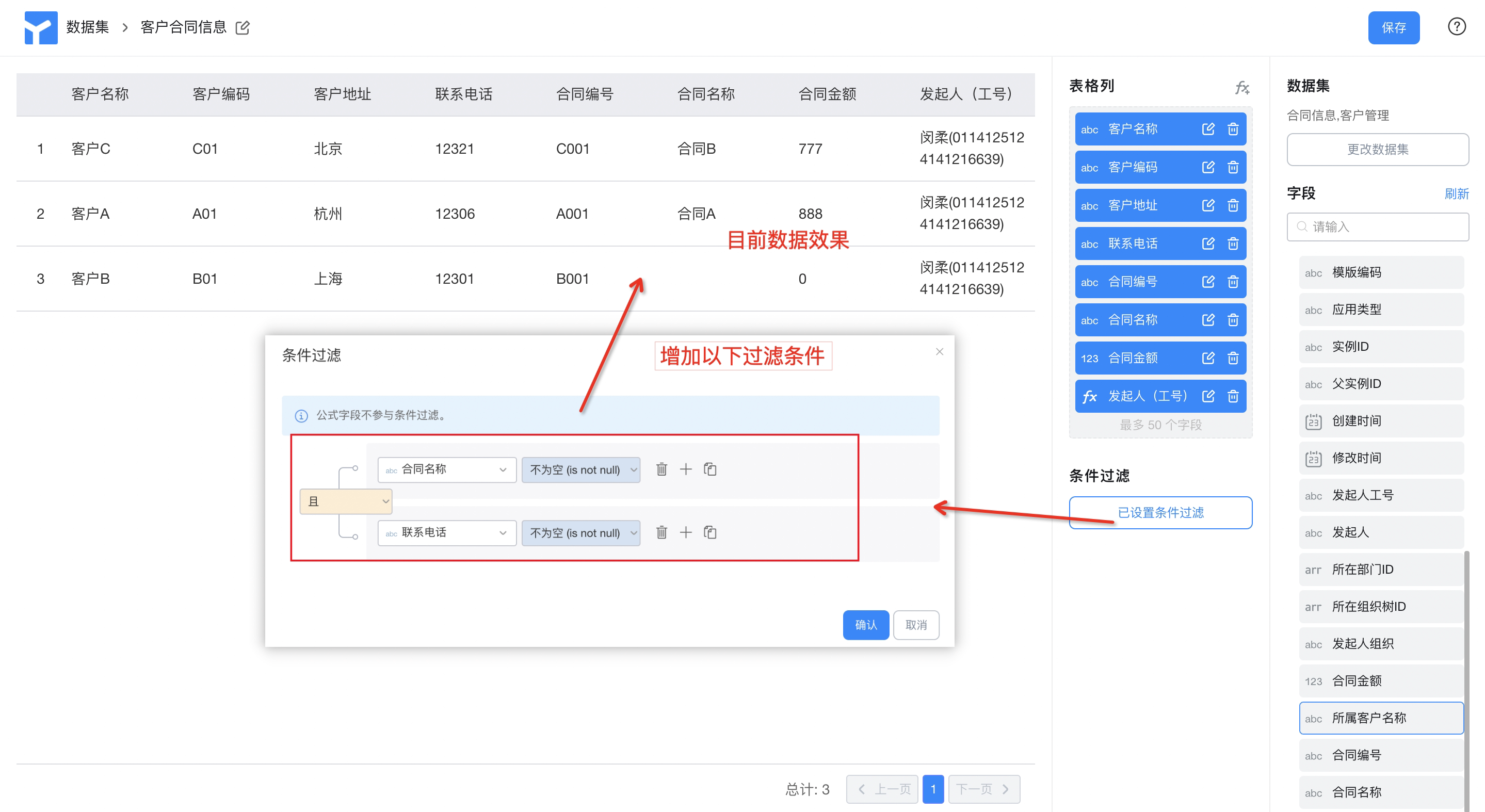Click the field search 请输入 box
Screen dimensions: 1485x812
tap(1377, 226)
